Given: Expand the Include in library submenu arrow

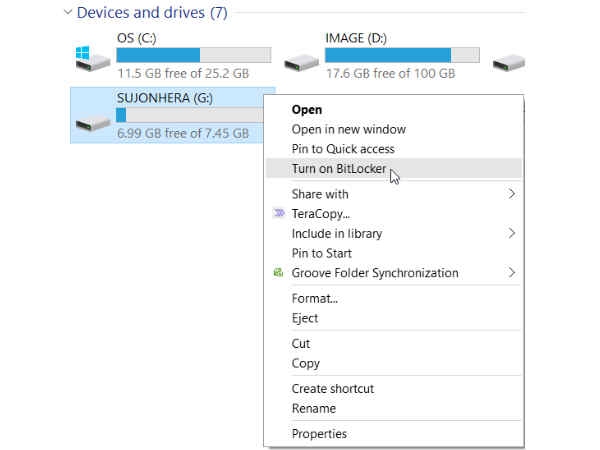Looking at the screenshot, I should click(x=512, y=233).
